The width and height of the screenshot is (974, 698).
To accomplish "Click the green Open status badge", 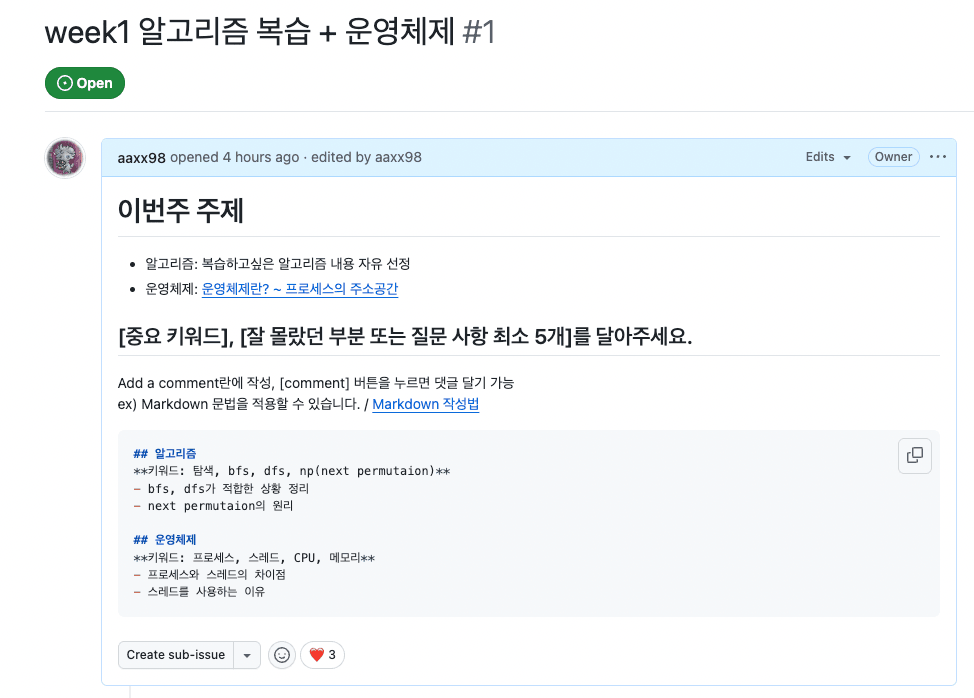I will (x=85, y=83).
